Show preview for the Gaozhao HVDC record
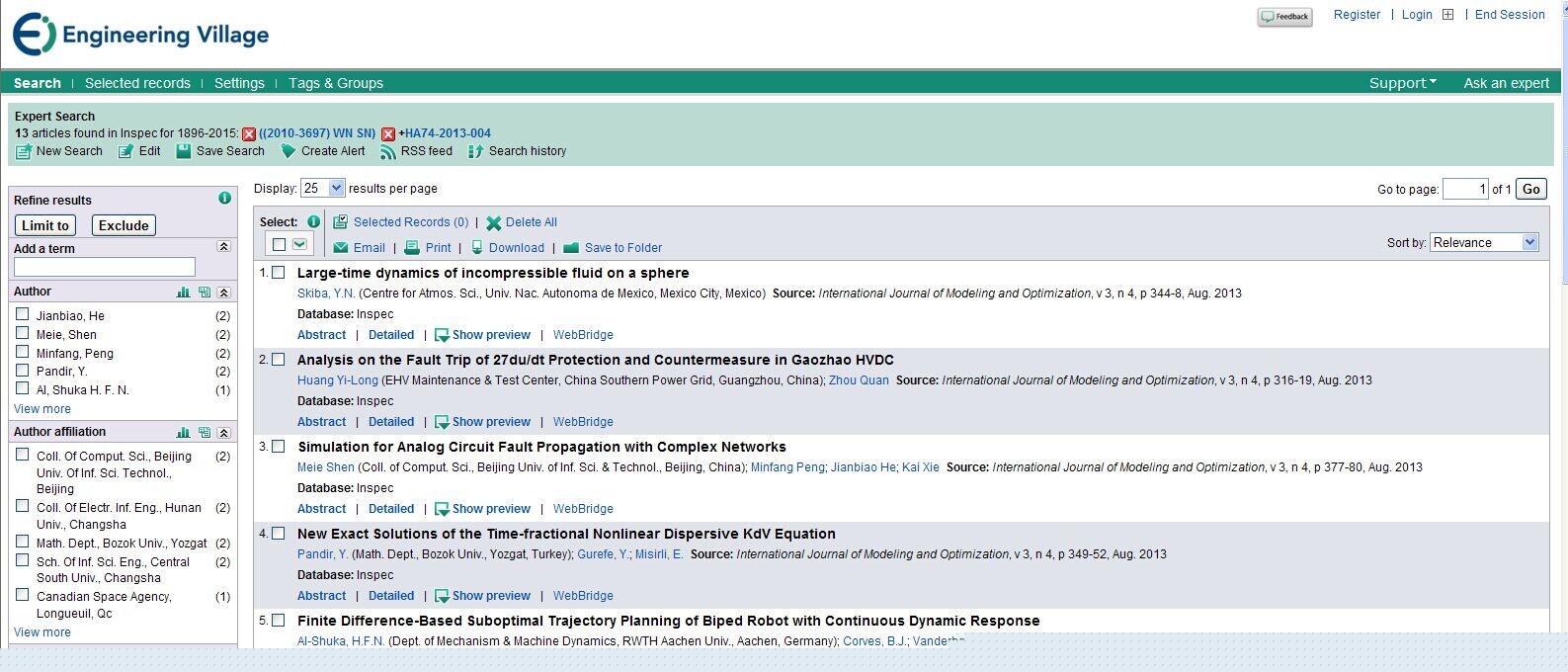The height and width of the screenshot is (672, 1568). (x=482, y=422)
